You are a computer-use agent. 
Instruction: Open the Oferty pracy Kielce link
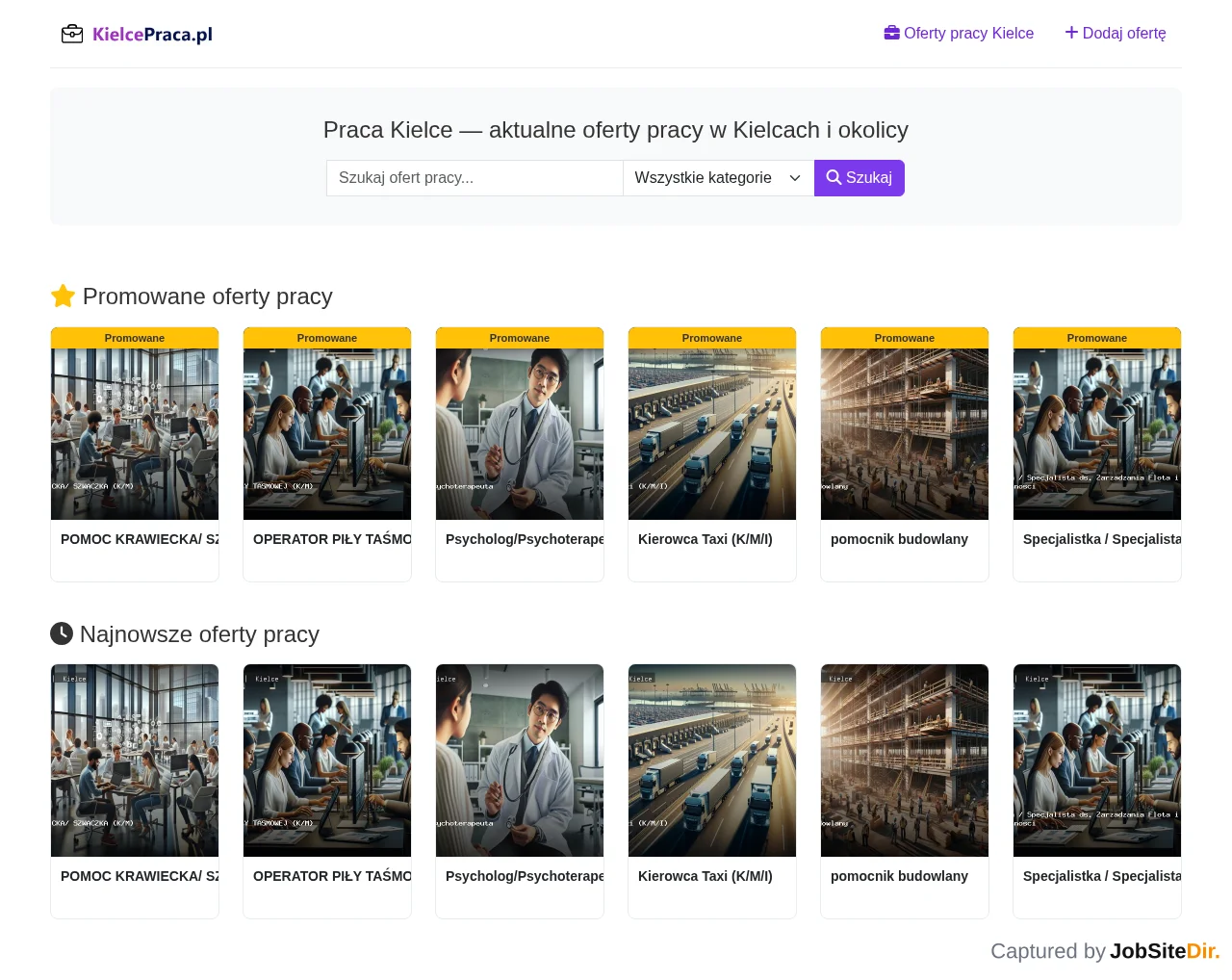[959, 33]
